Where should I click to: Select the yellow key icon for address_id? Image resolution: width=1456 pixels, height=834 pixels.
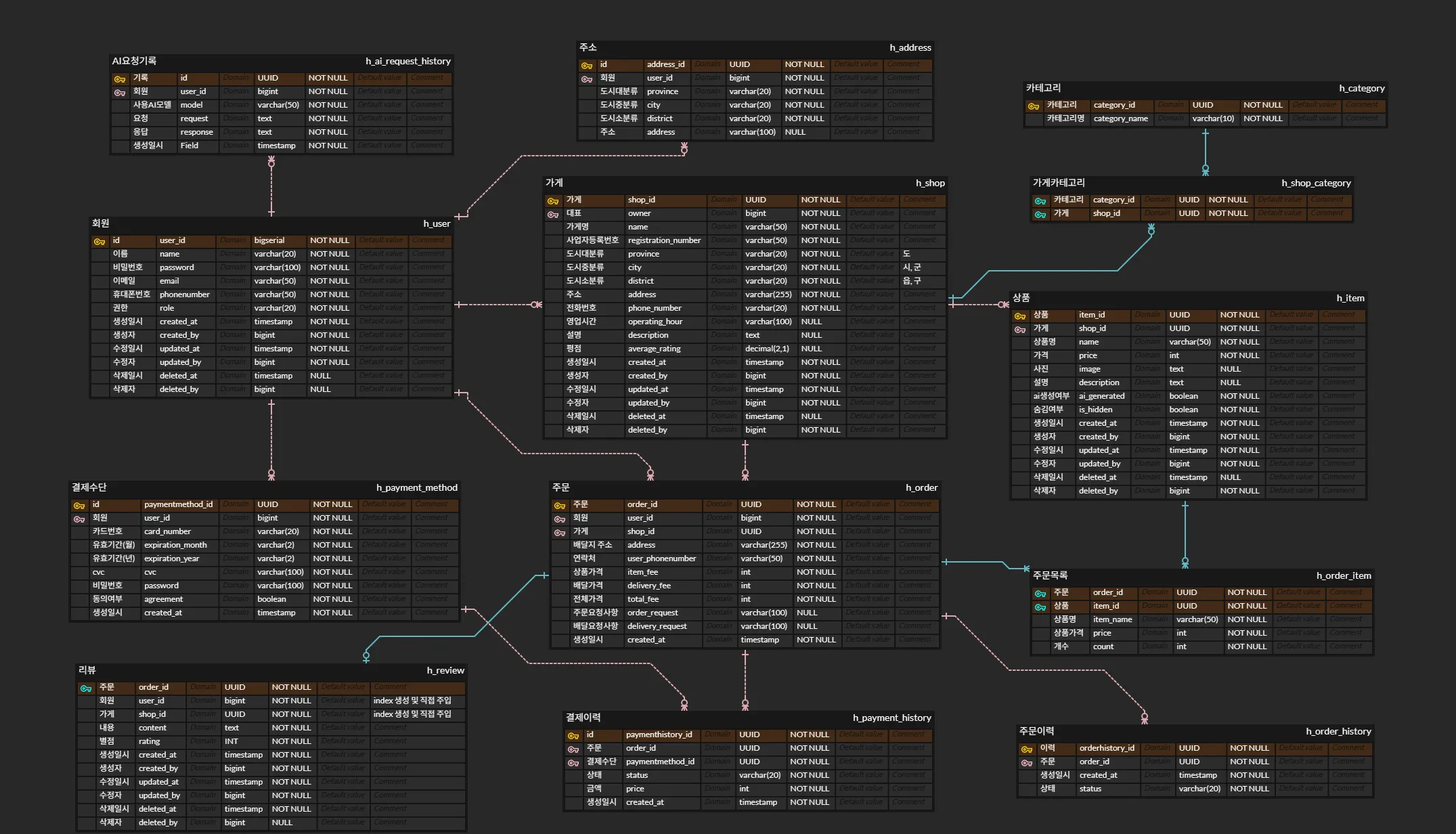[x=587, y=65]
